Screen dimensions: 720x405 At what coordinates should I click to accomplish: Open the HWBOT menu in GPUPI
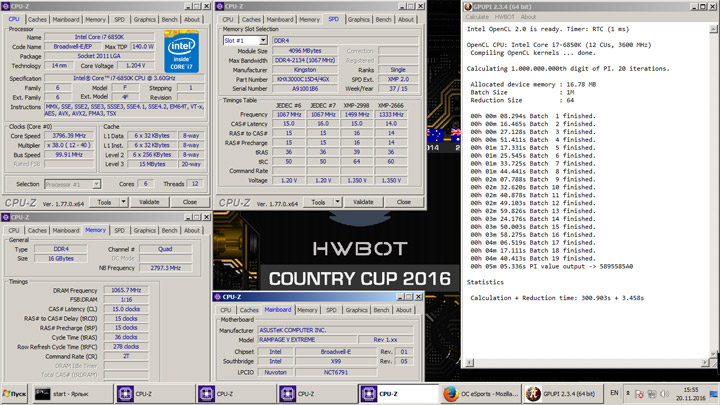click(x=505, y=17)
